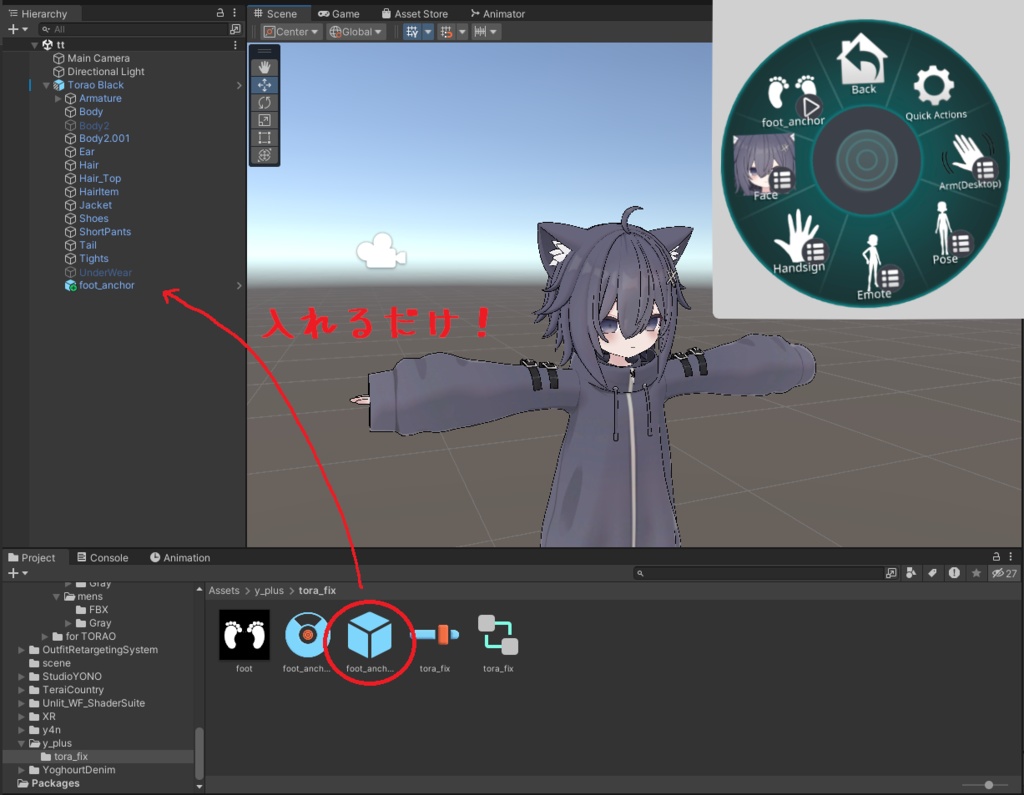The width and height of the screenshot is (1024, 795).
Task: Click the search-by-label tag icon
Action: pos(933,573)
